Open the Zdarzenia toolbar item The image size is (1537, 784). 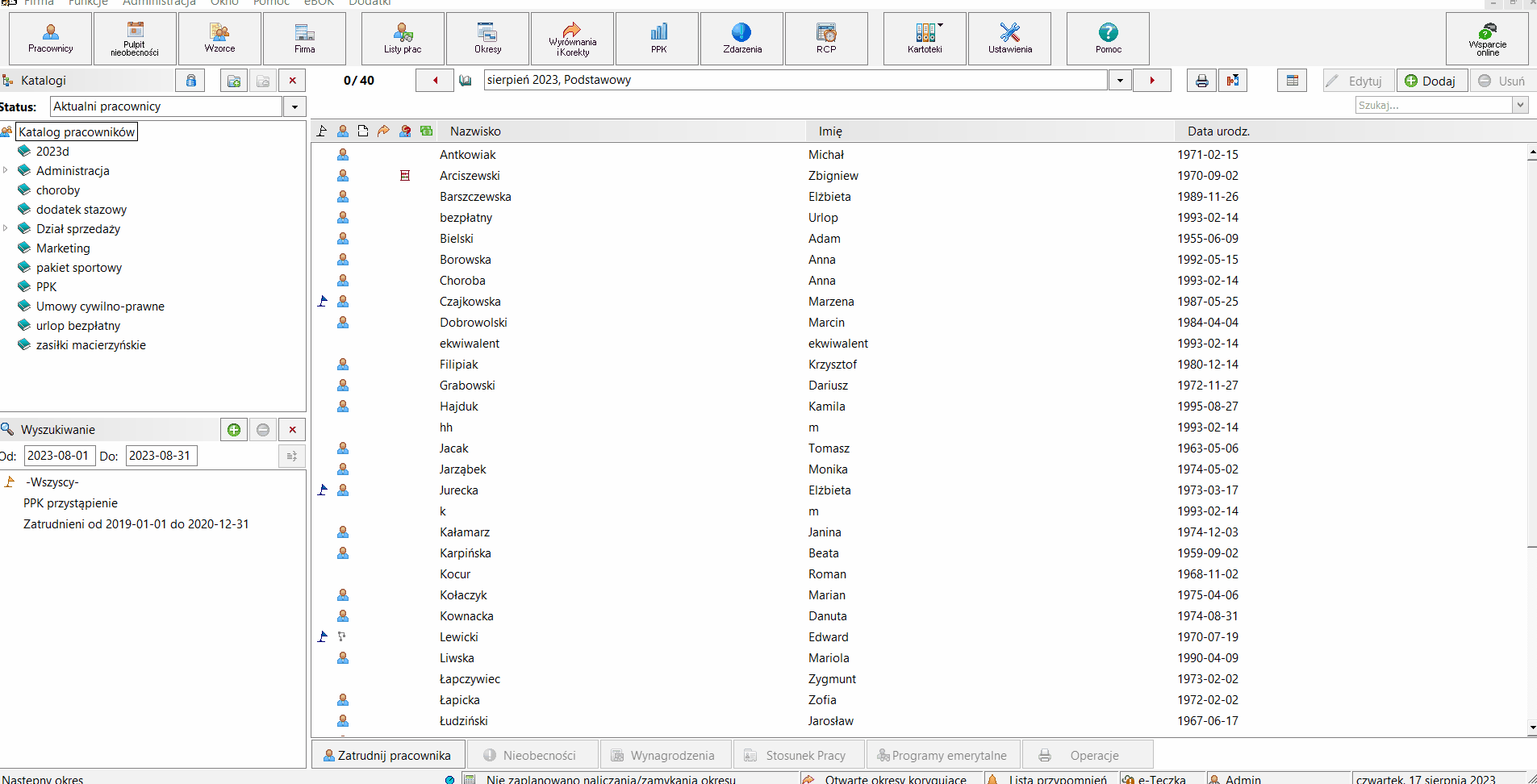pyautogui.click(x=741, y=38)
